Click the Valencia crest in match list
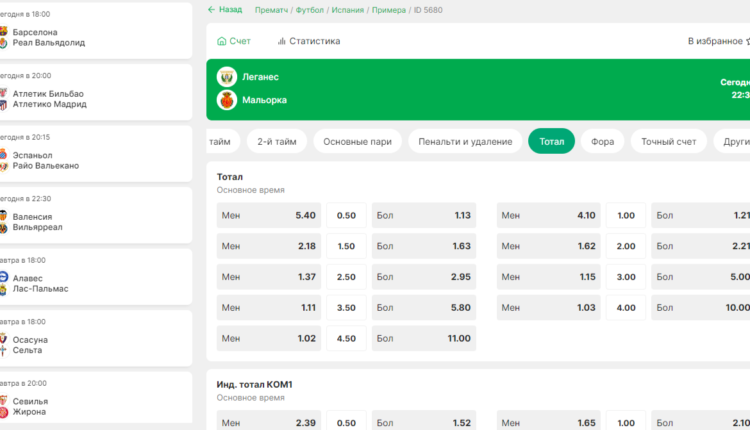Viewport: 750px width, 430px height. point(3,216)
